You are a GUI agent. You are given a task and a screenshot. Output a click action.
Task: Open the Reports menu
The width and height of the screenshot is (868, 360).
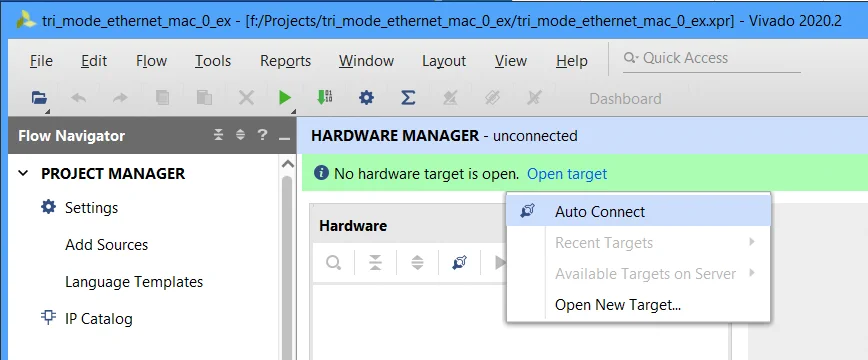[x=286, y=60]
